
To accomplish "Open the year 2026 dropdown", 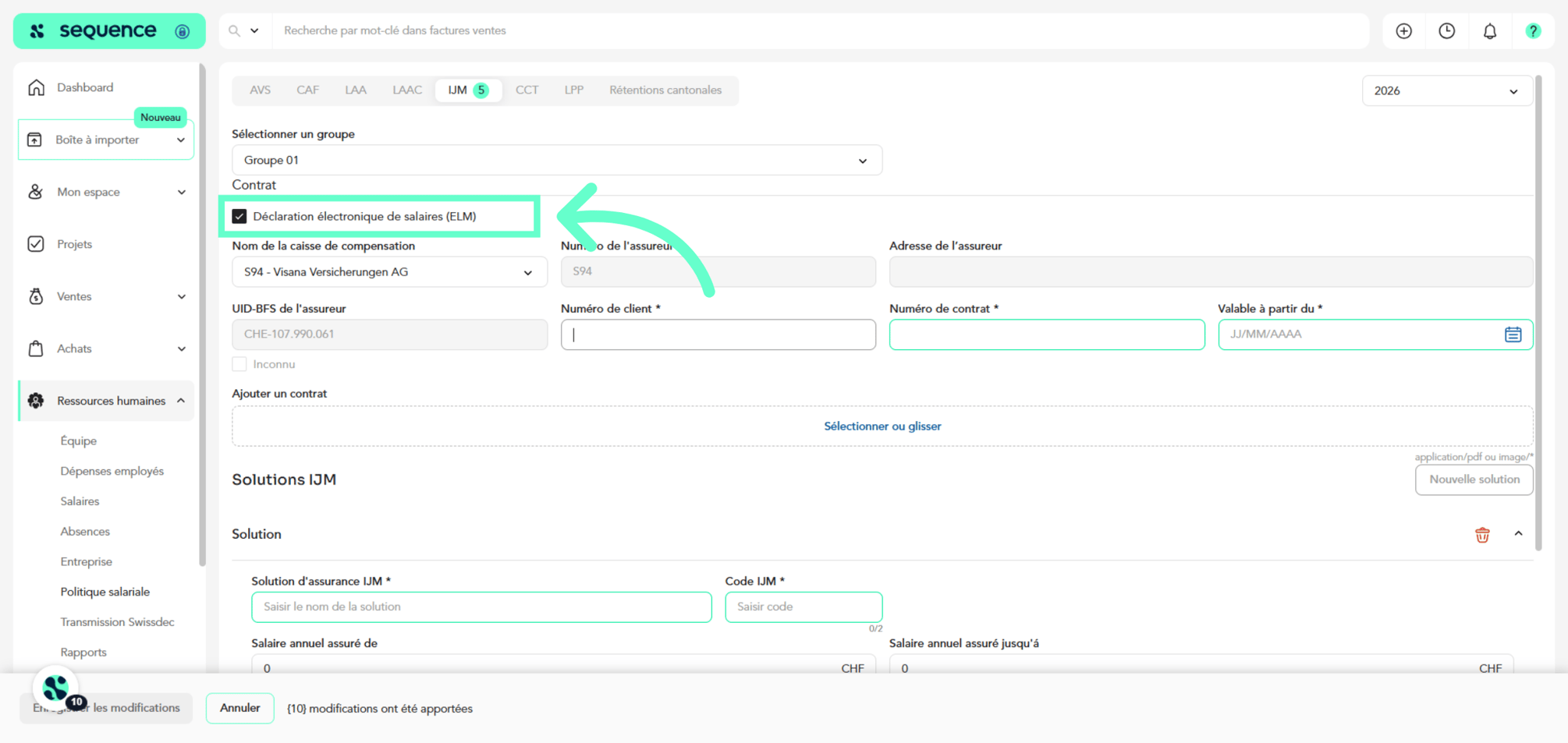I will click(1447, 90).
